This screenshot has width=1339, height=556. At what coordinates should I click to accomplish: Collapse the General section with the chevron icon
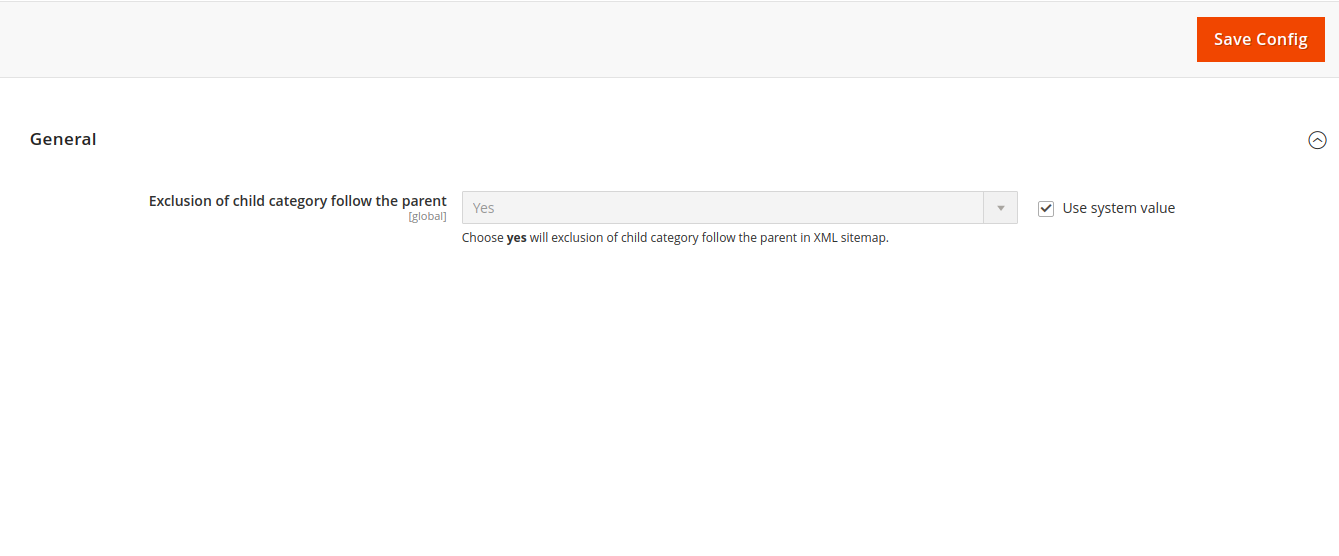pyautogui.click(x=1317, y=140)
